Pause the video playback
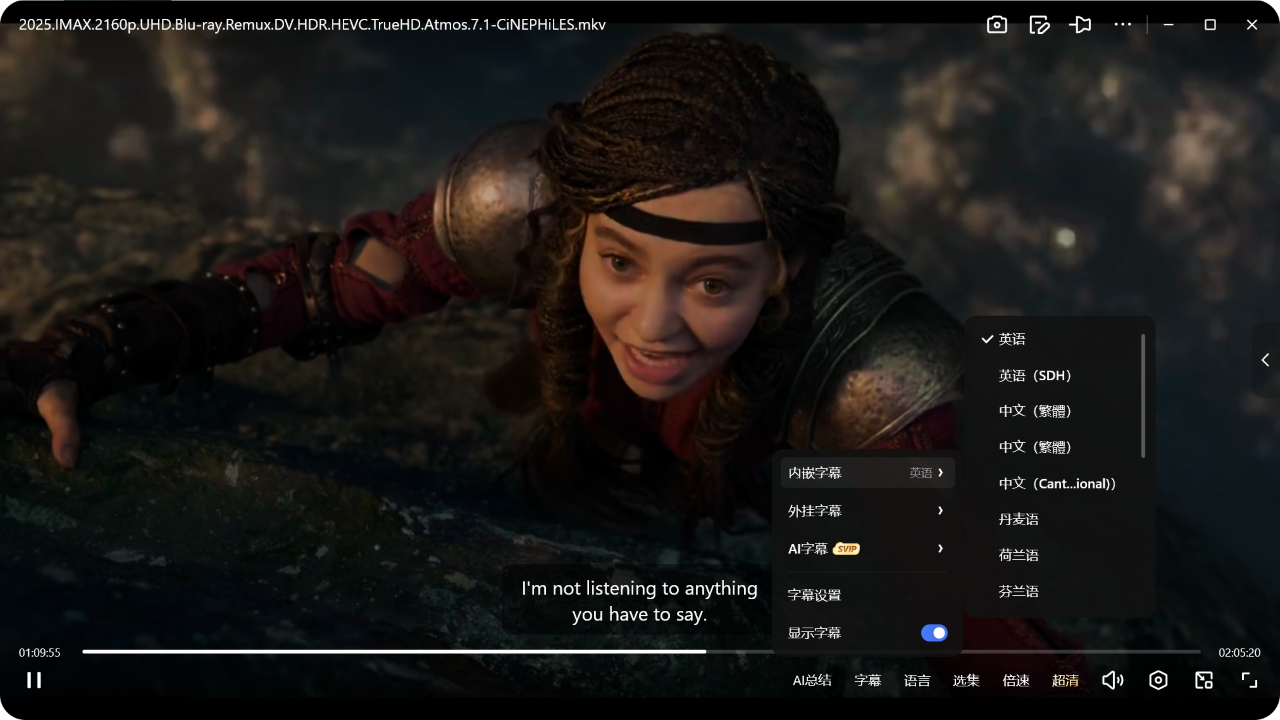The width and height of the screenshot is (1280, 720). (x=34, y=680)
